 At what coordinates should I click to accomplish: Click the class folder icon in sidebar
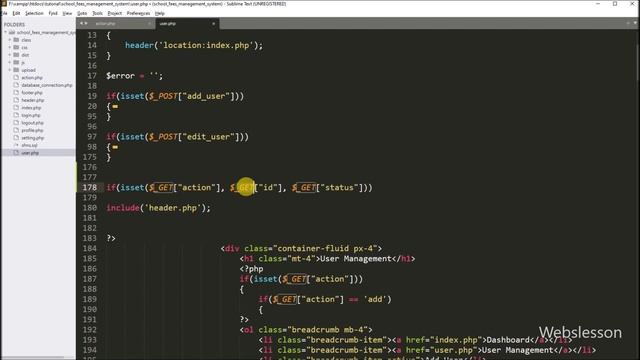point(16,40)
